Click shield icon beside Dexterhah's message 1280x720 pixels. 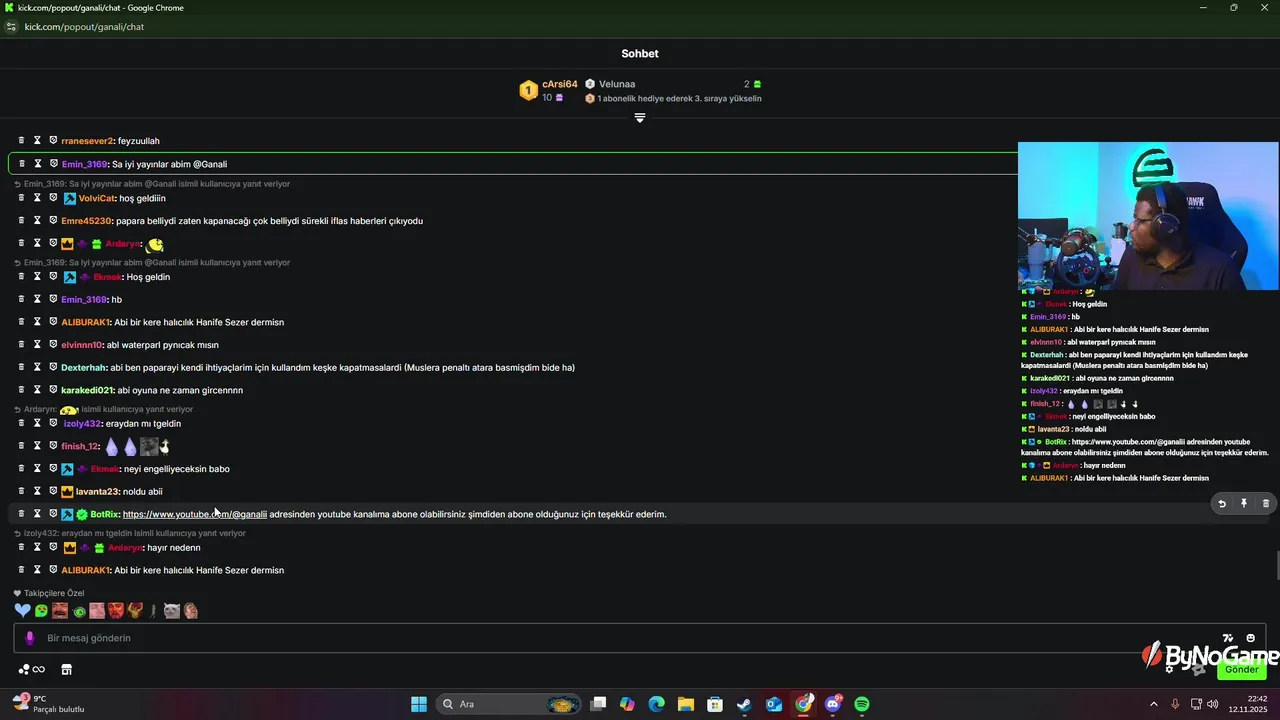[x=53, y=367]
